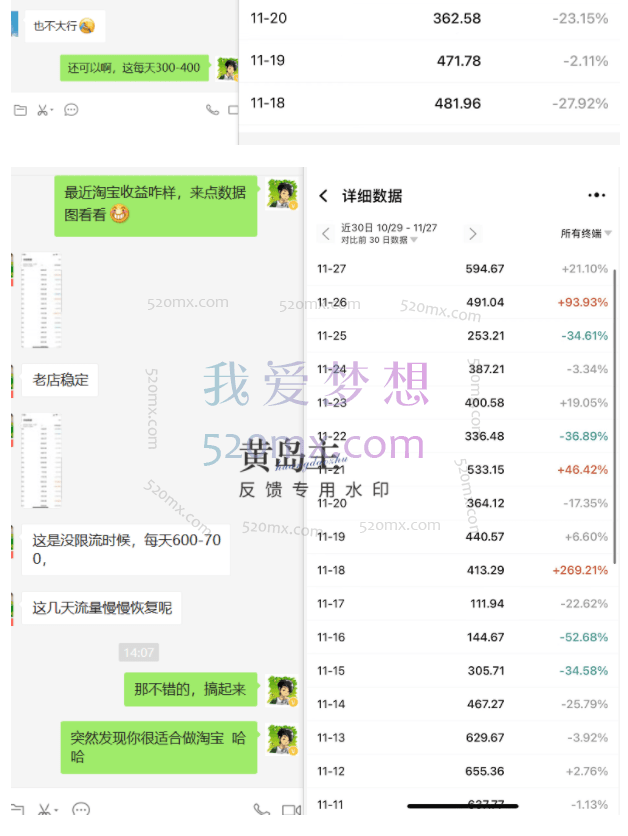This screenshot has width=628, height=836.
Task: Select the 也不大行 message bubble
Action: (x=65, y=26)
